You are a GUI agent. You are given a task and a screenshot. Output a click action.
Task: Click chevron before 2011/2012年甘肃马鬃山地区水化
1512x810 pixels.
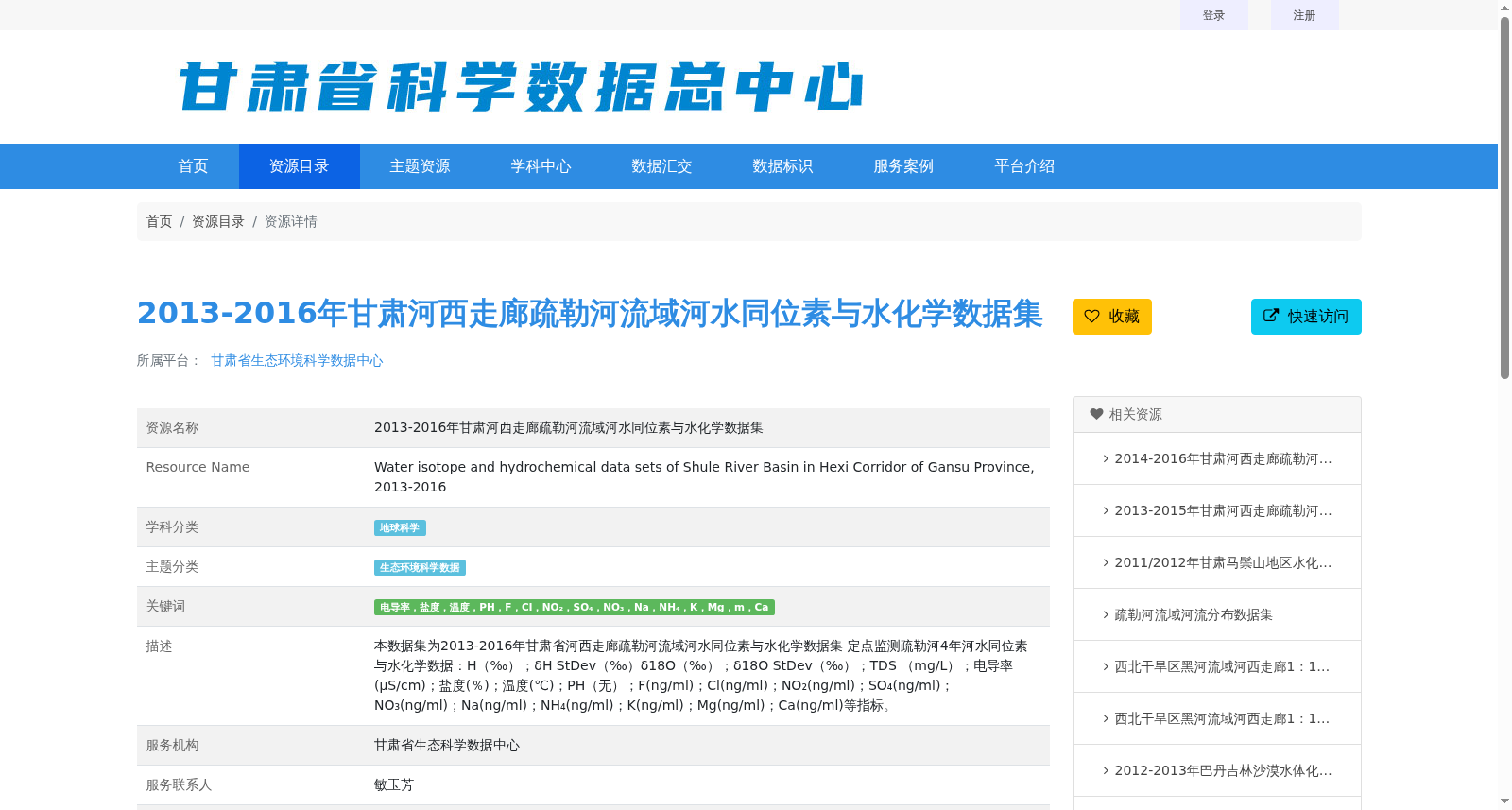coord(1106,562)
